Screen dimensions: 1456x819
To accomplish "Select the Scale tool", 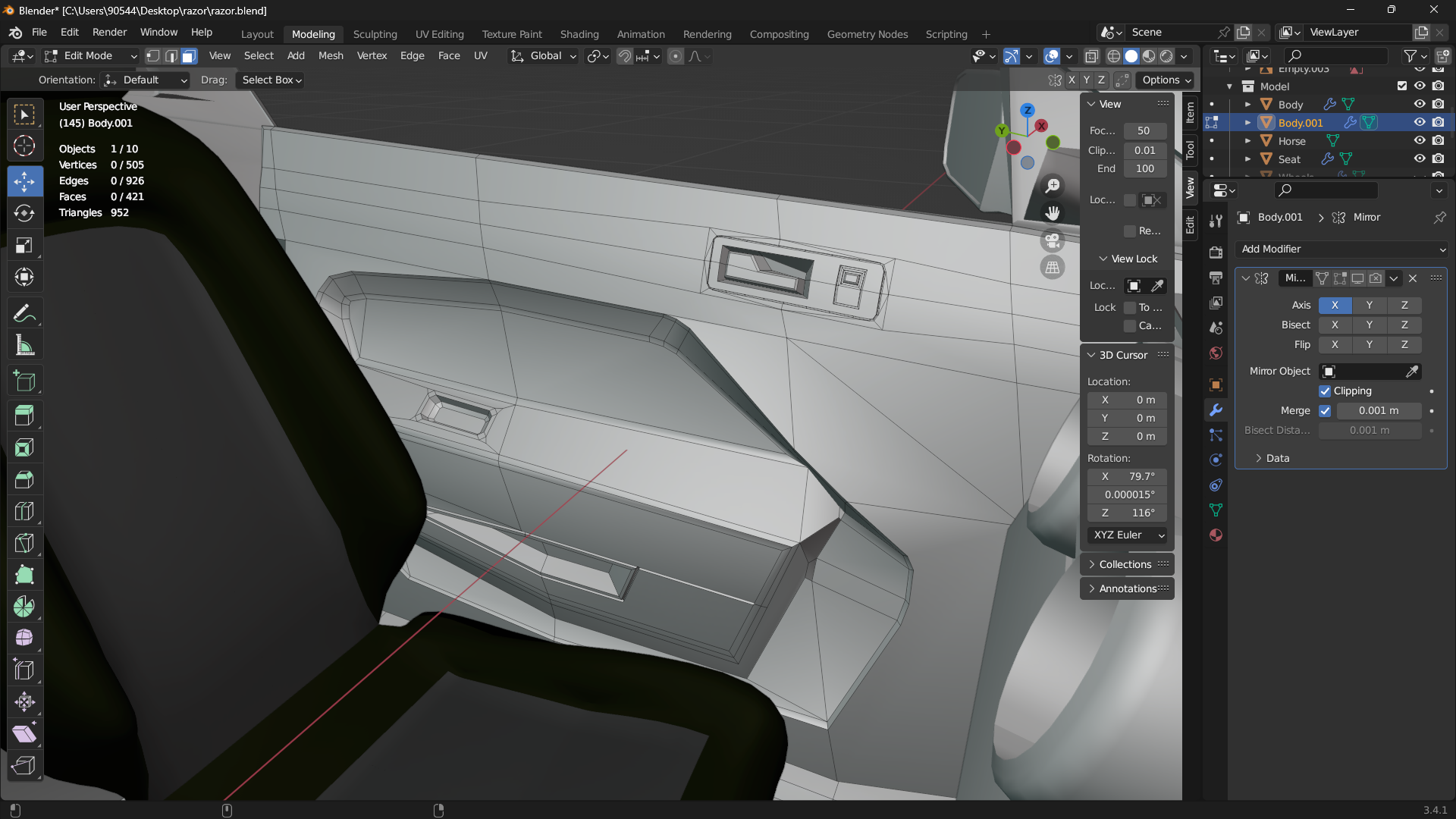I will tap(24, 246).
